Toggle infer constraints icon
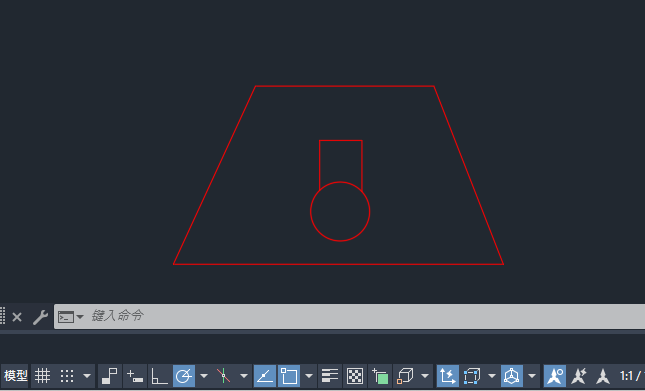 tap(109, 376)
